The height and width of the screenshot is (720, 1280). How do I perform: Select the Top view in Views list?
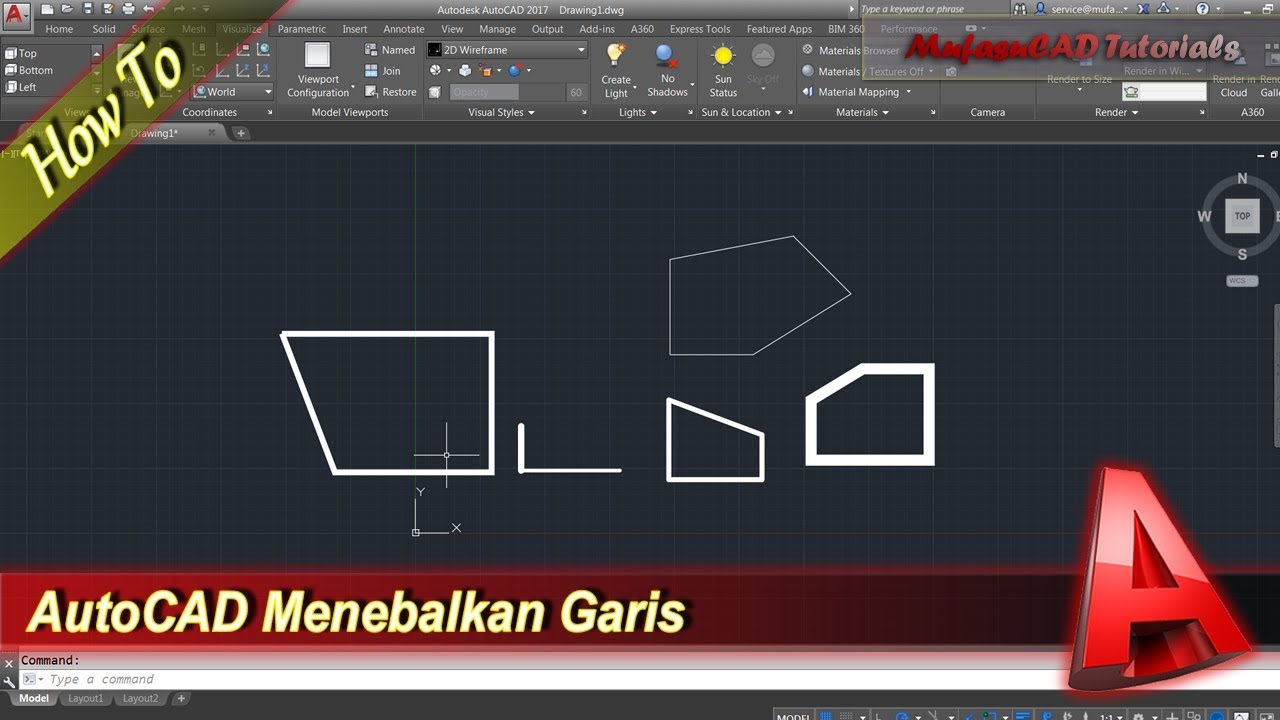point(21,54)
